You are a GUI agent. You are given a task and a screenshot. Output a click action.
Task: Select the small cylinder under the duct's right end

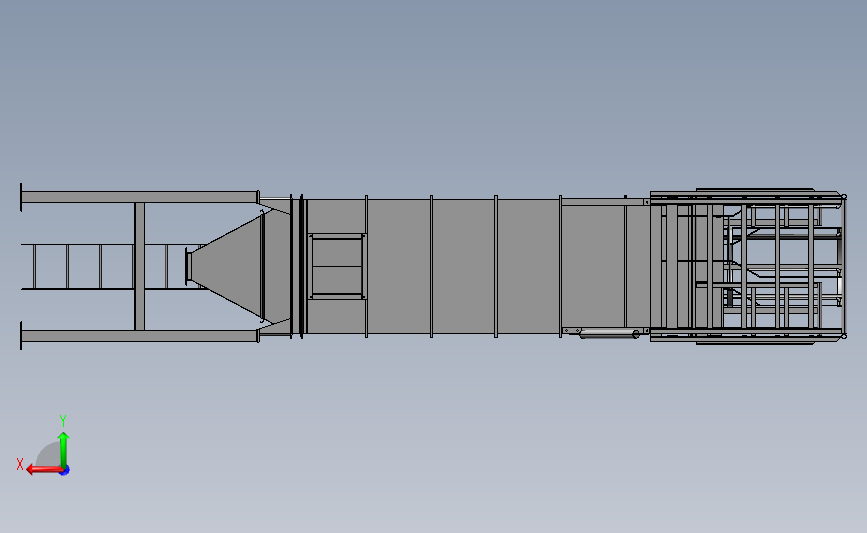(609, 333)
